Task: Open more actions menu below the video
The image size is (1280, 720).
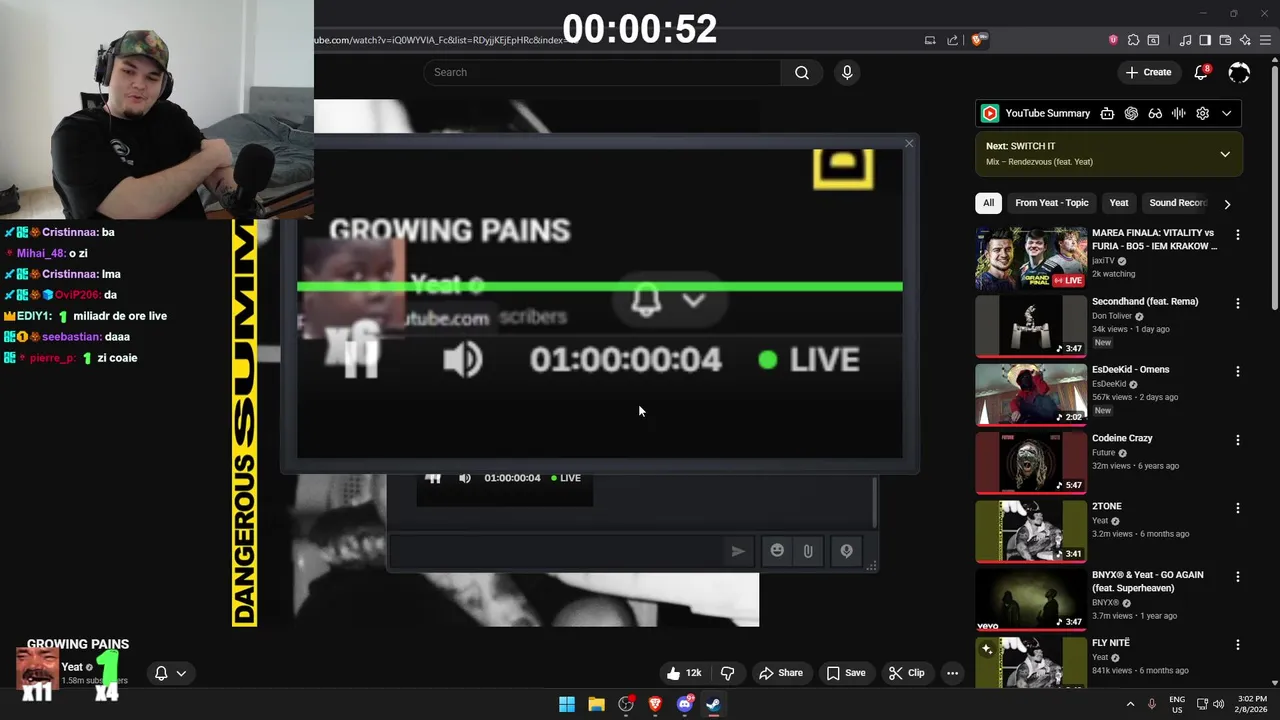Action: tap(952, 673)
